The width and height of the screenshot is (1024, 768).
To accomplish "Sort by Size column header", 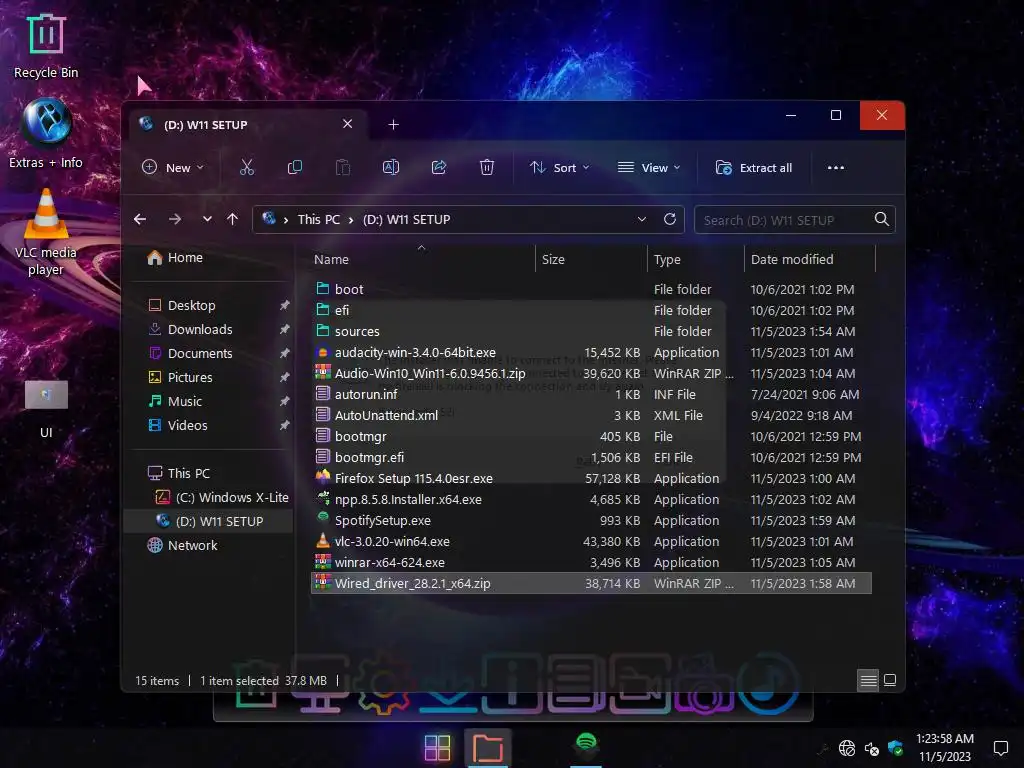I will pos(553,259).
